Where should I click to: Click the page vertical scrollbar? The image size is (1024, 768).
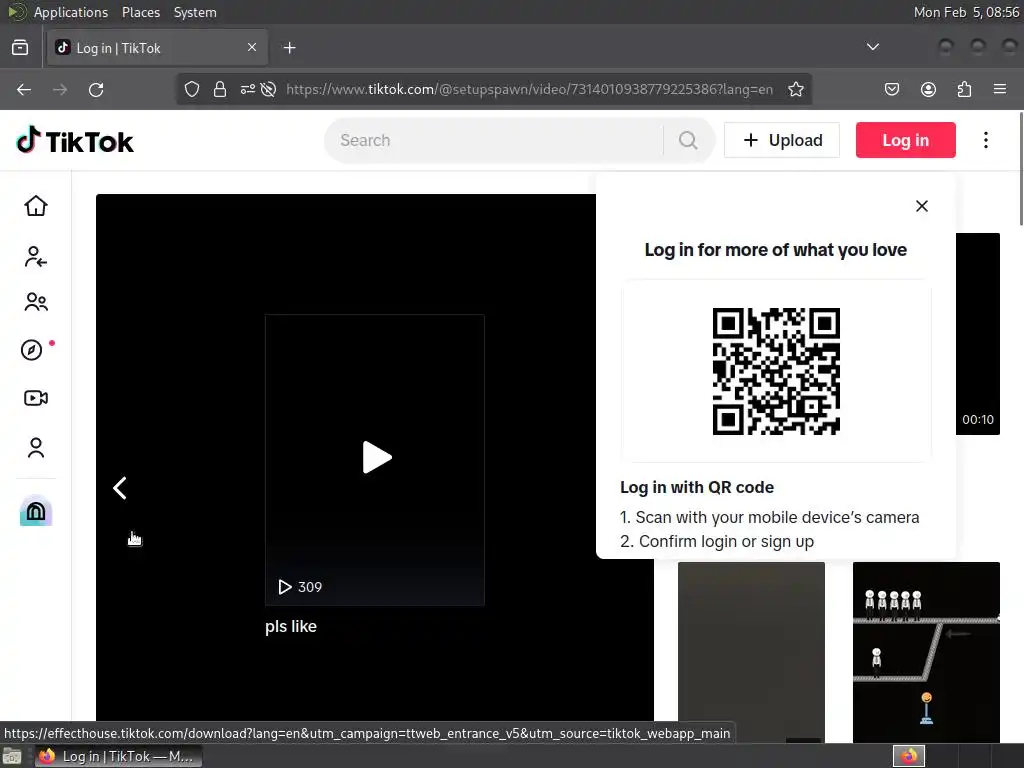coord(1020,170)
